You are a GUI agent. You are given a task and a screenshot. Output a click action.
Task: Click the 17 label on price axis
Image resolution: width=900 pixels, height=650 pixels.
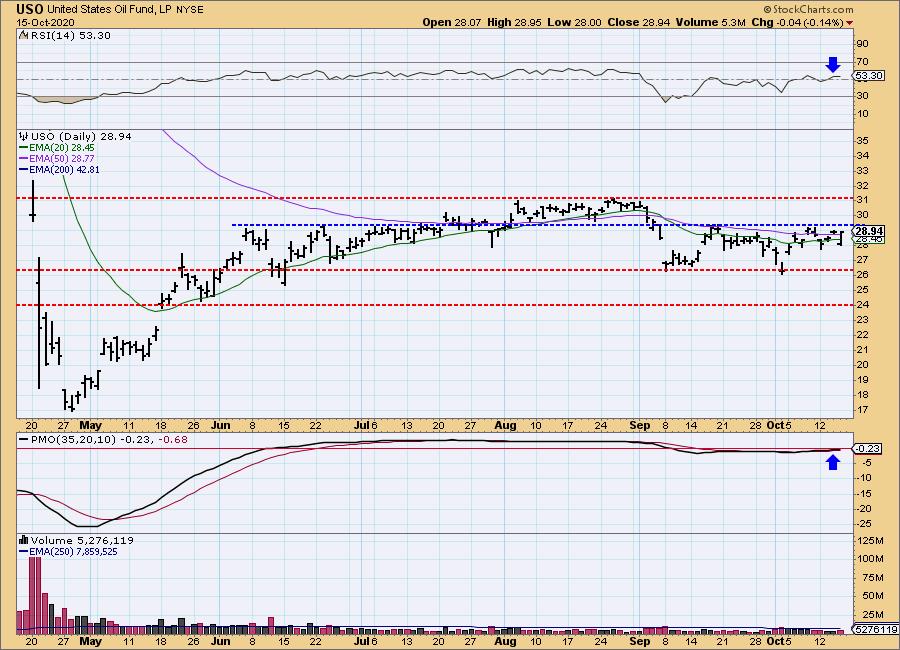862,410
